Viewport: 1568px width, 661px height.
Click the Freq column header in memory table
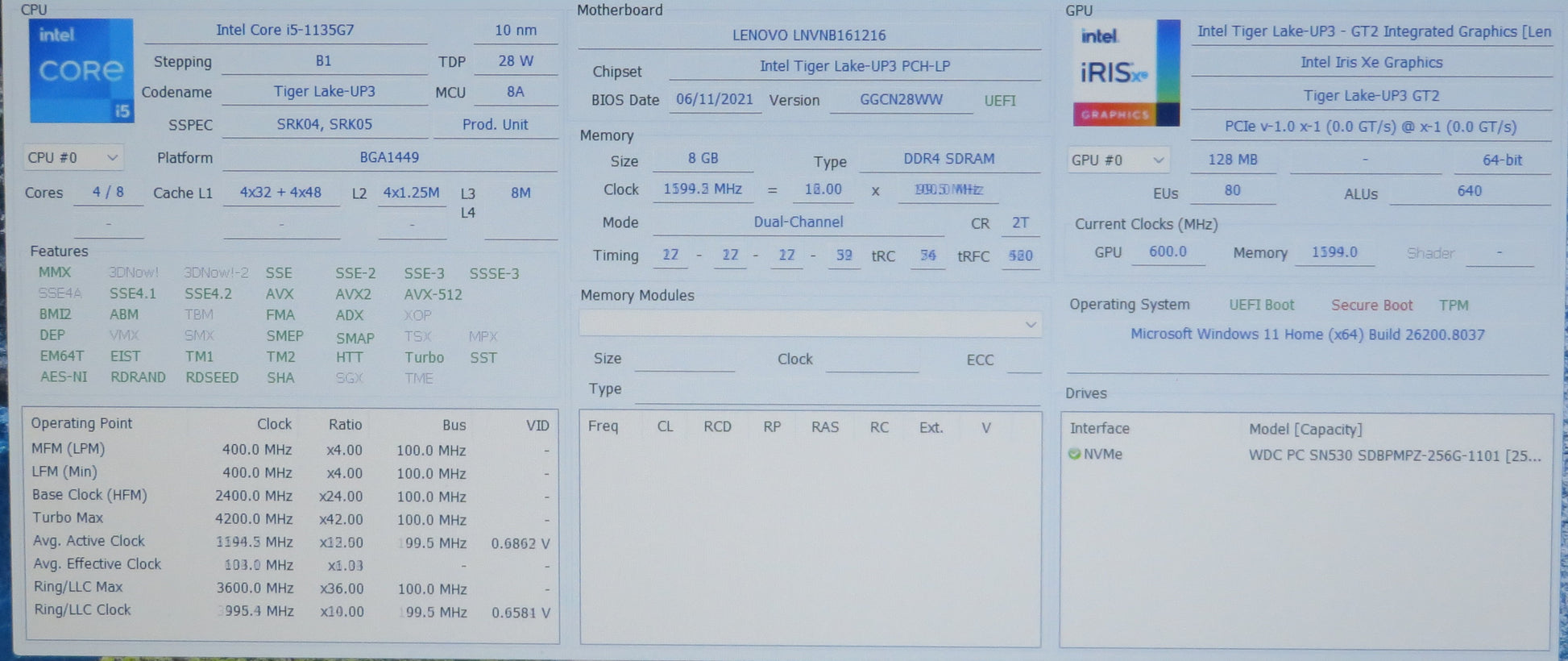click(x=603, y=426)
